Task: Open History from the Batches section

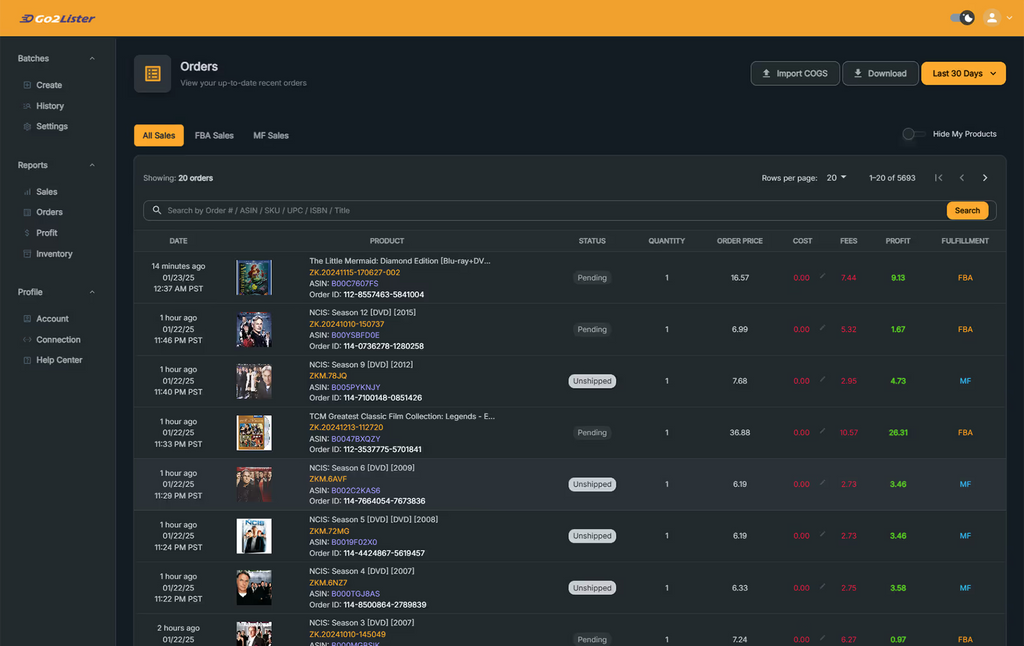Action: [x=49, y=106]
